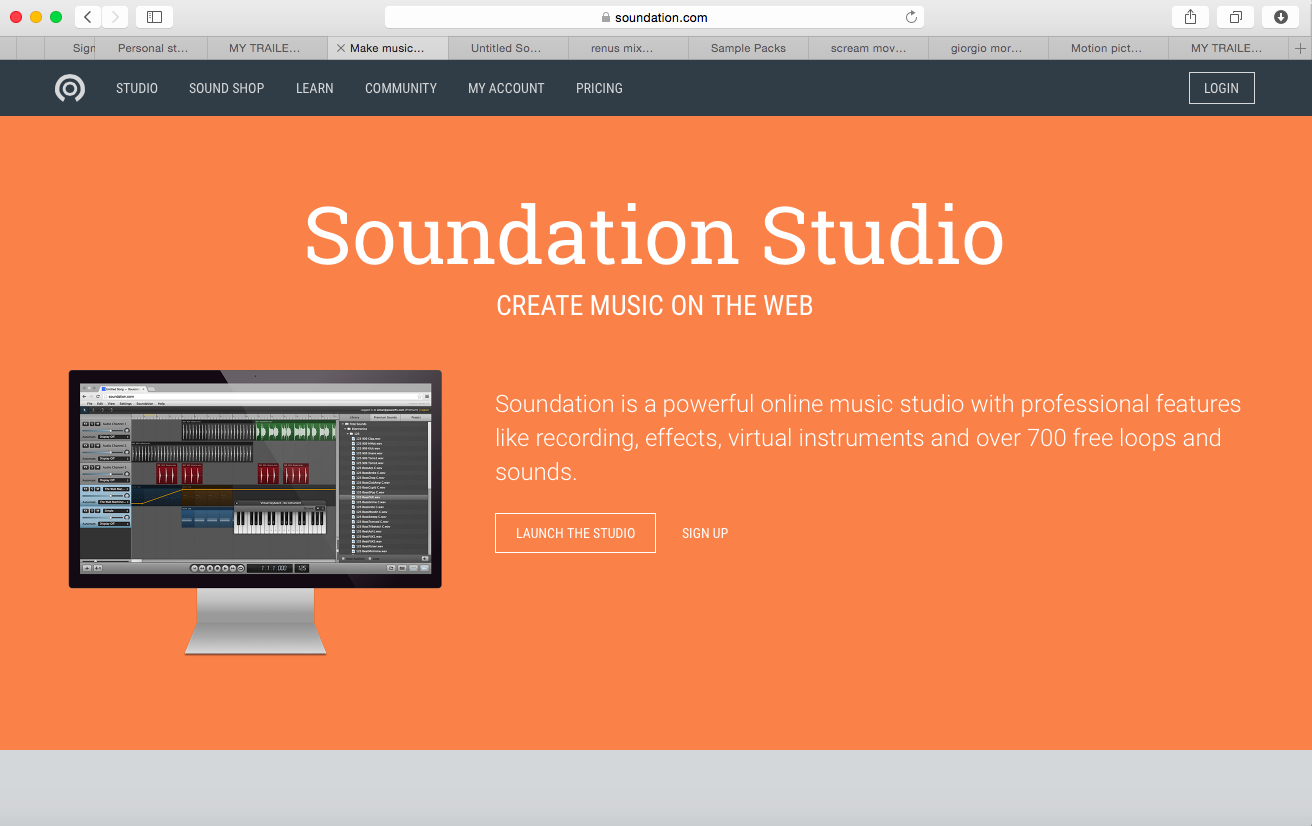The height and width of the screenshot is (826, 1312).
Task: Open the Safari downloads button
Action: pos(1281,17)
